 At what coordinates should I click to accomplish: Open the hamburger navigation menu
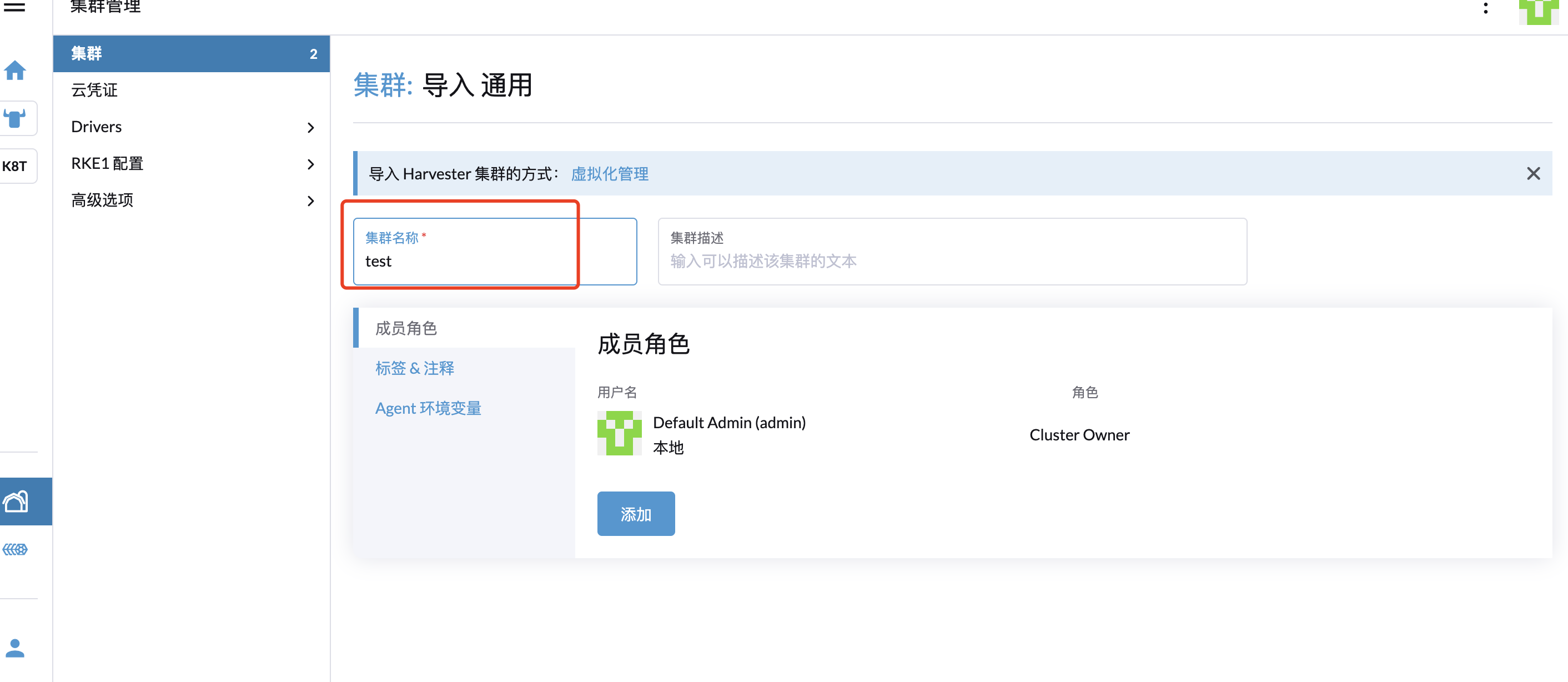point(14,7)
